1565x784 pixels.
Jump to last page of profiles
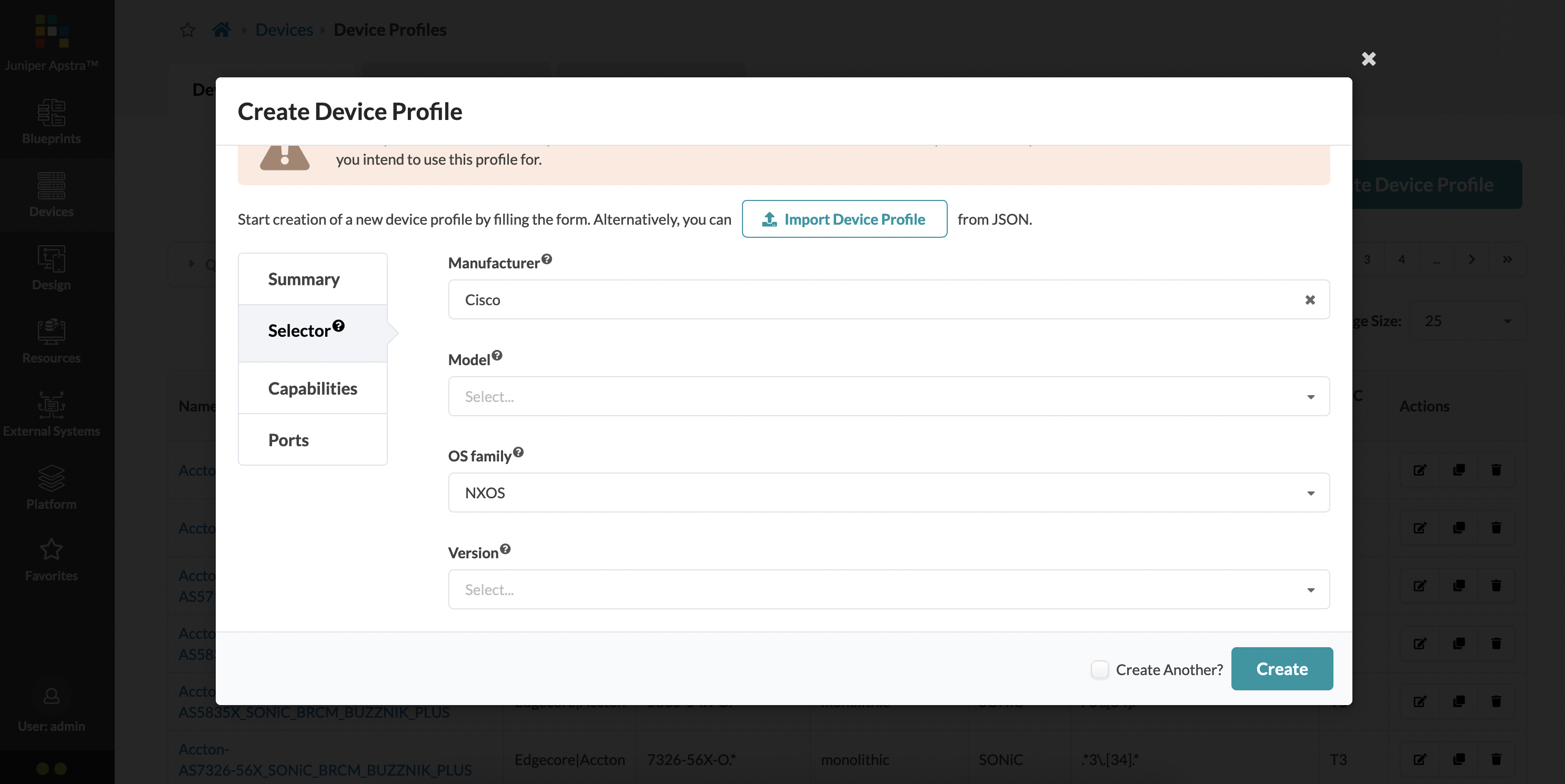click(1507, 259)
